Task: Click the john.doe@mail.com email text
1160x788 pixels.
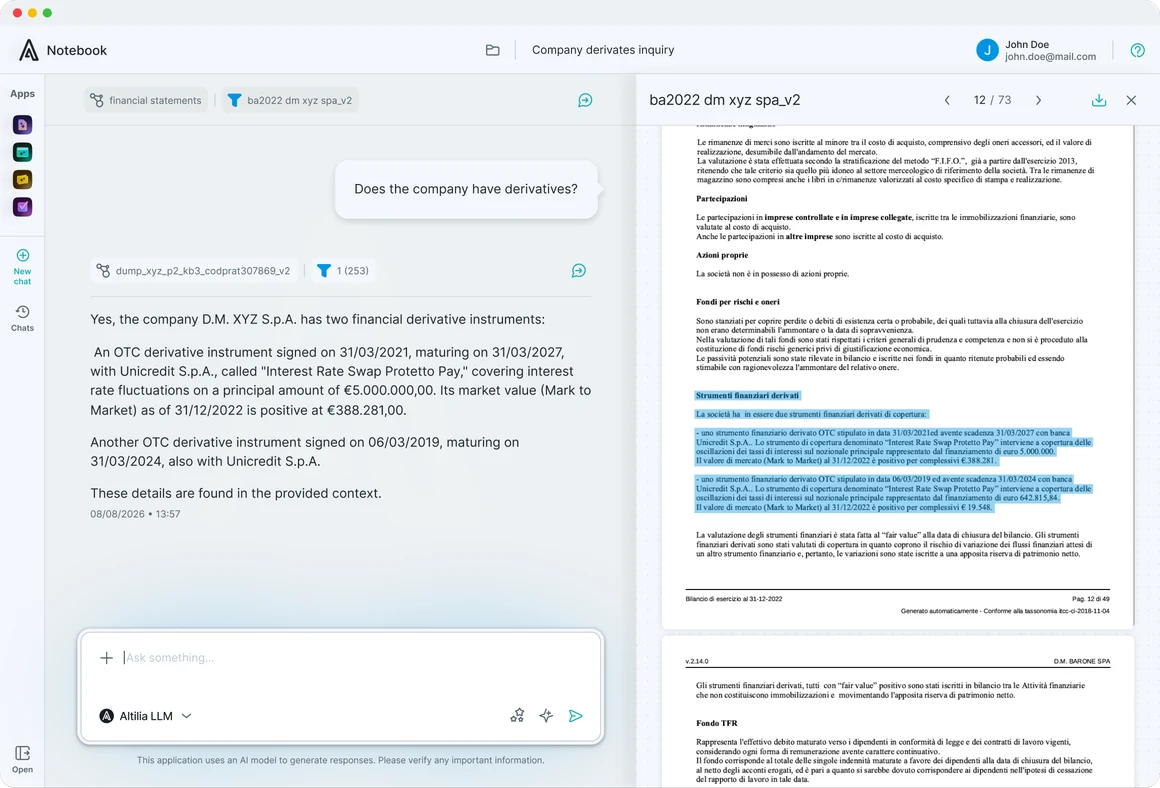Action: click(x=1050, y=57)
